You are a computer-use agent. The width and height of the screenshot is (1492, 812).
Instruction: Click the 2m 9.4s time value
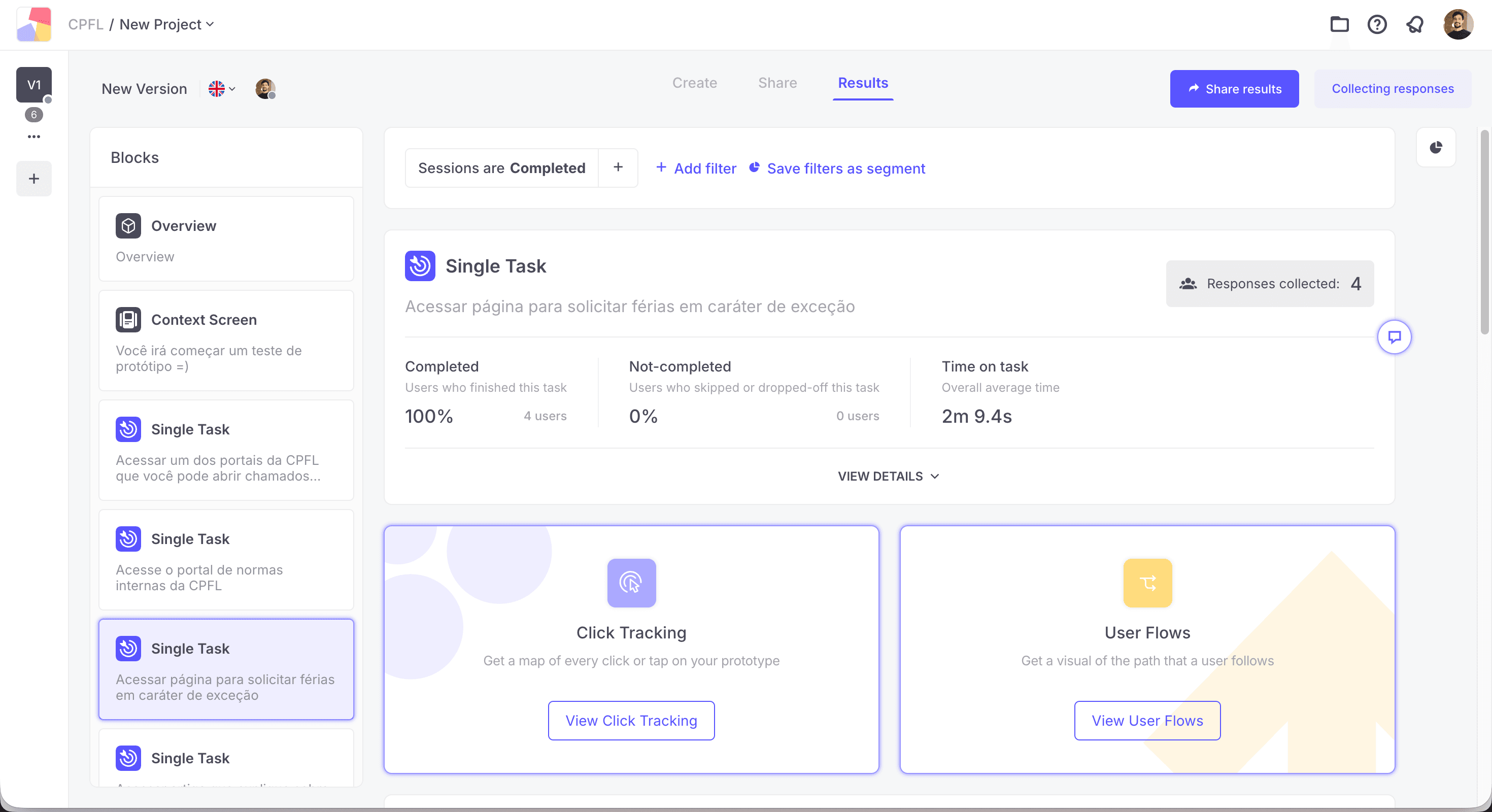(x=976, y=416)
